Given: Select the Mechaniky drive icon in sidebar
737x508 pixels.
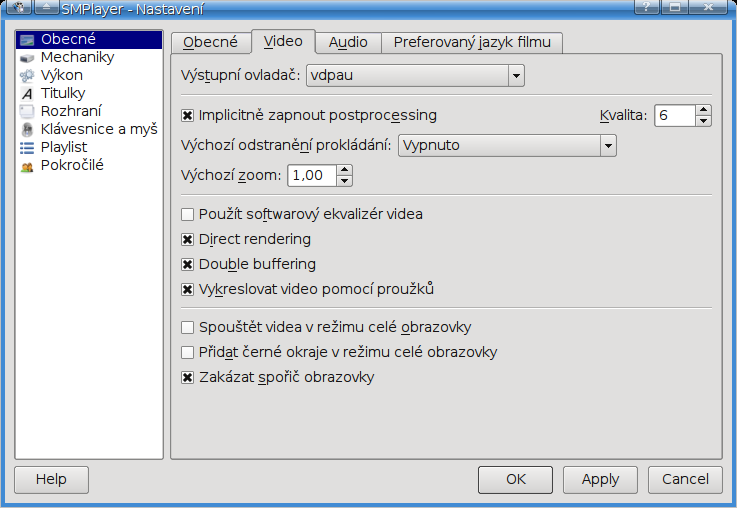Looking at the screenshot, I should [27, 58].
